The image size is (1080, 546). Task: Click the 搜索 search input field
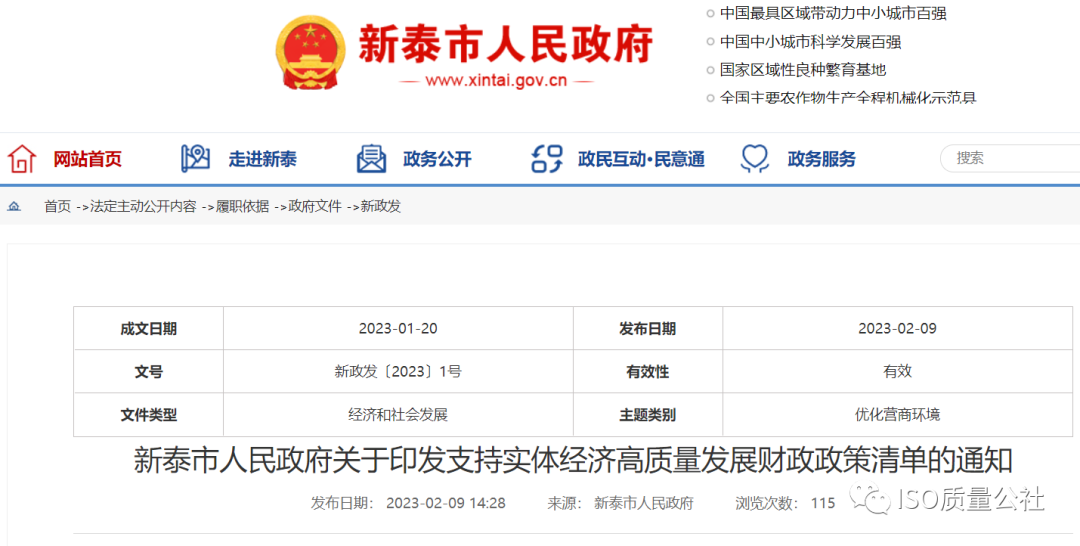click(1010, 158)
